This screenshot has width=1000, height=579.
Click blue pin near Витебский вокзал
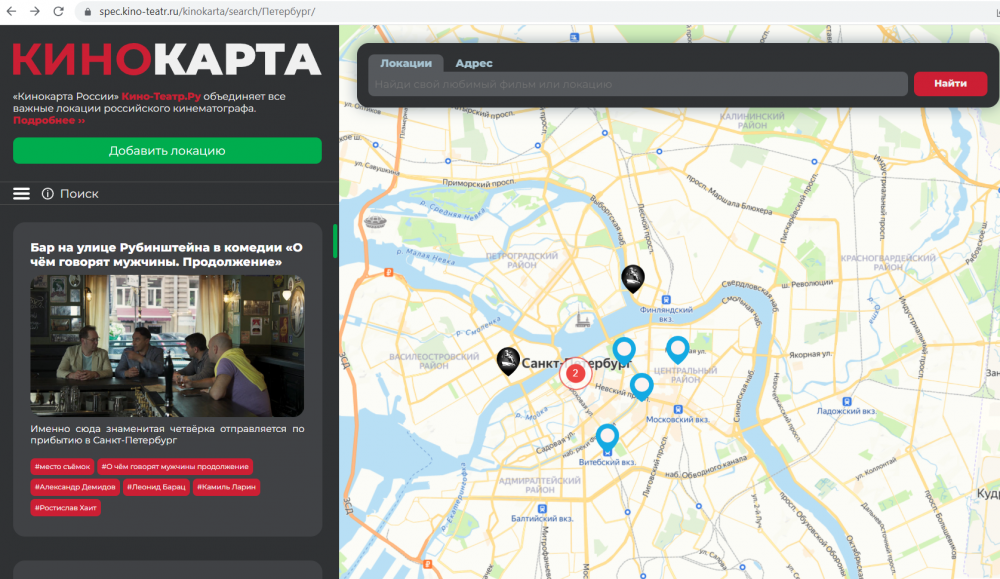click(607, 438)
